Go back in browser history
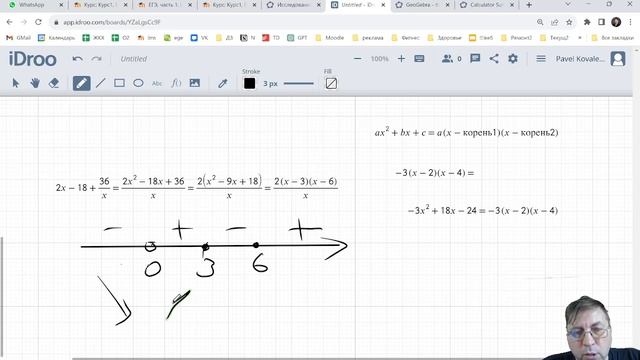640x360 pixels. click(9, 22)
